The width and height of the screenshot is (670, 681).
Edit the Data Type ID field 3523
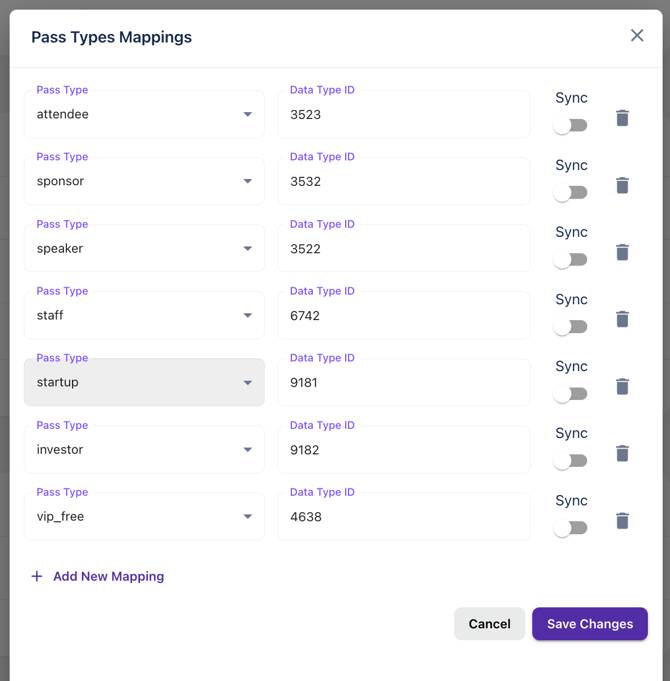(x=403, y=115)
